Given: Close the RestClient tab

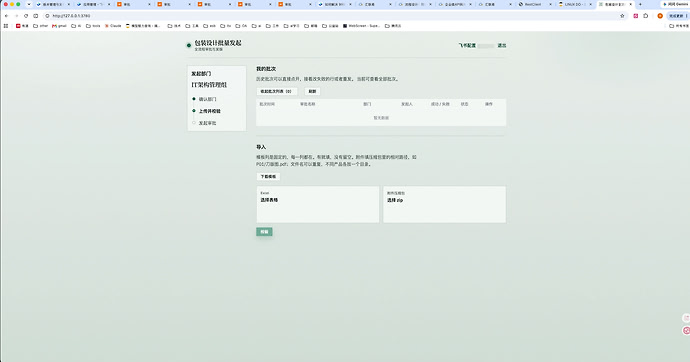Looking at the screenshot, I should pos(550,4).
